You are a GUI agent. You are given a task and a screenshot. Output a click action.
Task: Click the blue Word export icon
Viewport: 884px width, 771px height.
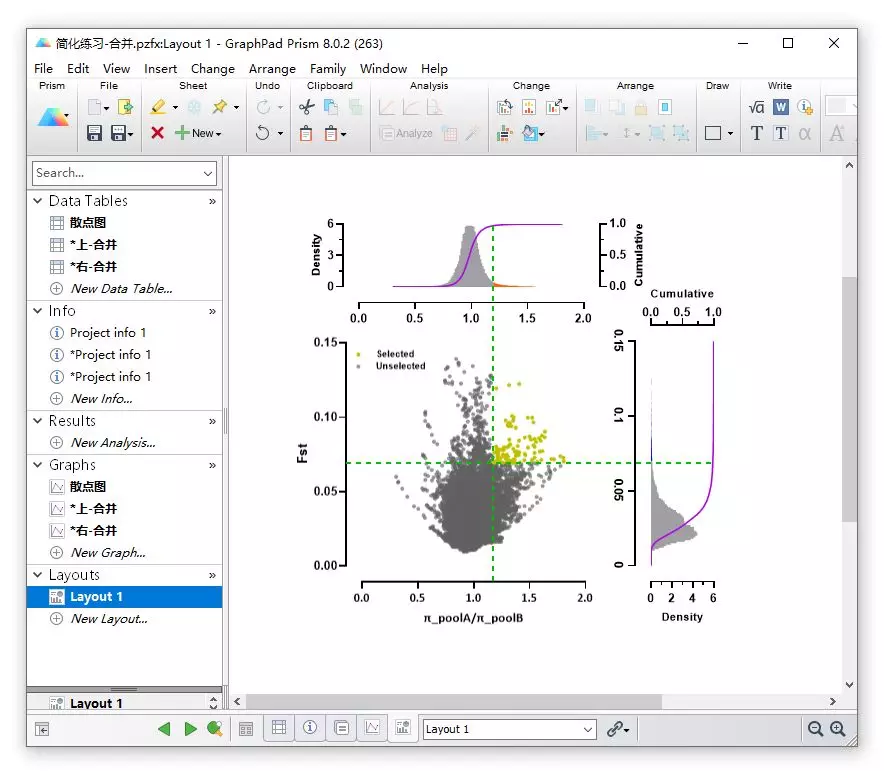(x=781, y=107)
